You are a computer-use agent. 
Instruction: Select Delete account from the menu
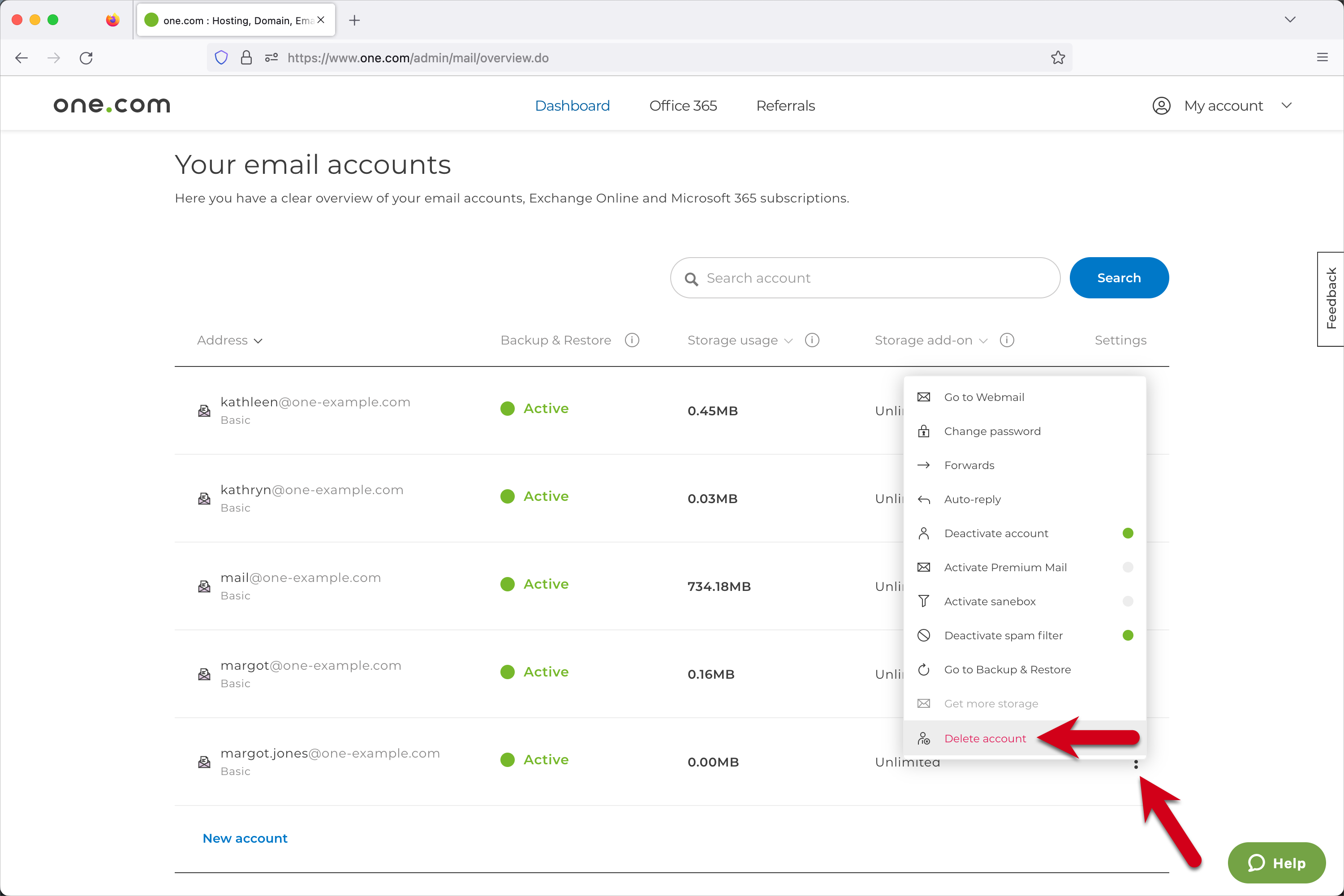coord(985,738)
